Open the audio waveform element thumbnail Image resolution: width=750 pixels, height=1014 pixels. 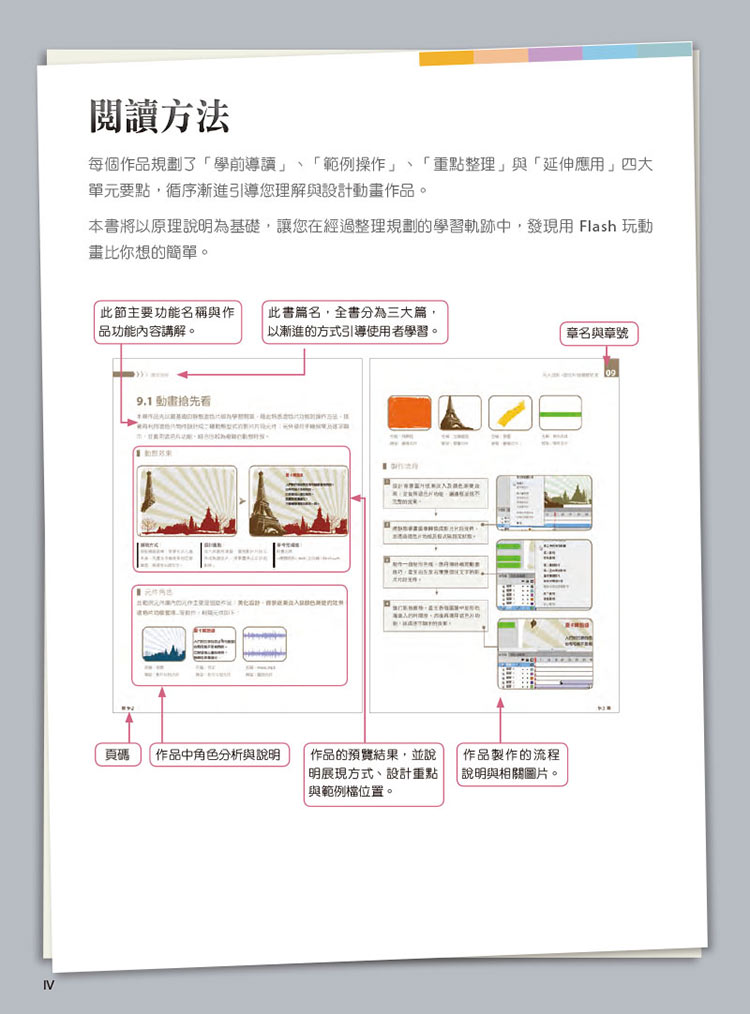pos(264,643)
